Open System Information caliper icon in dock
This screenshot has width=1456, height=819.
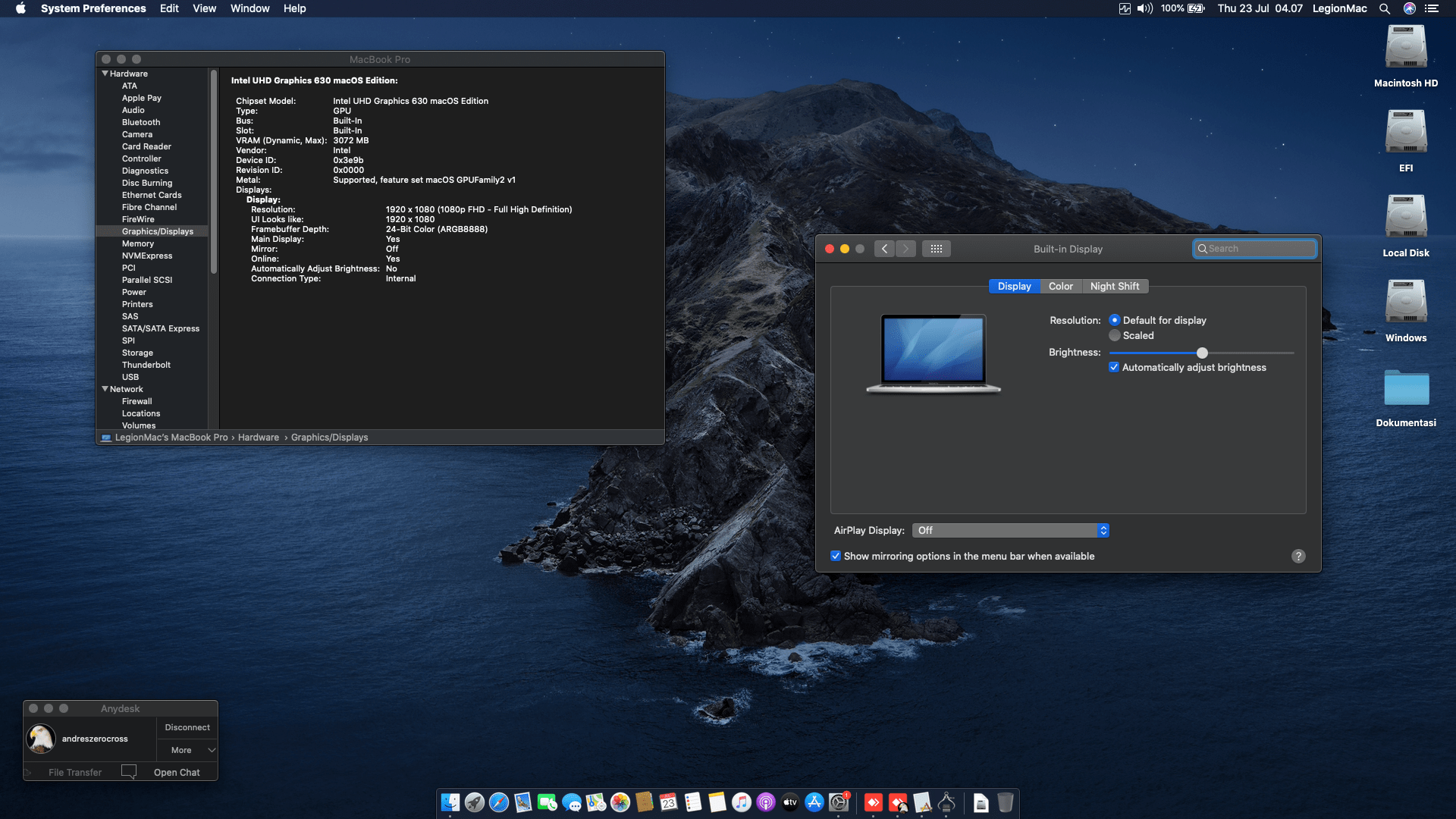click(x=946, y=802)
